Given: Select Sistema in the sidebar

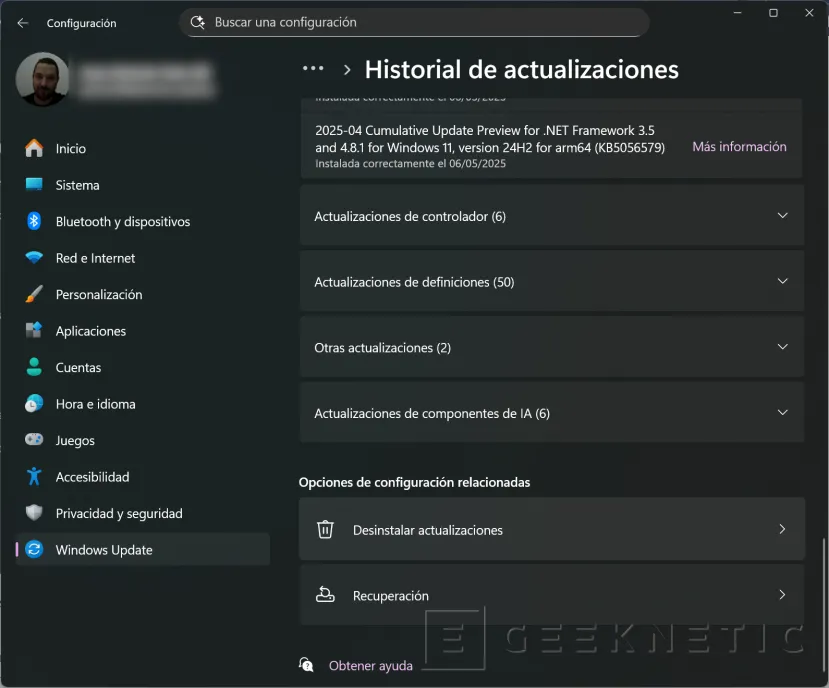Looking at the screenshot, I should (80, 185).
